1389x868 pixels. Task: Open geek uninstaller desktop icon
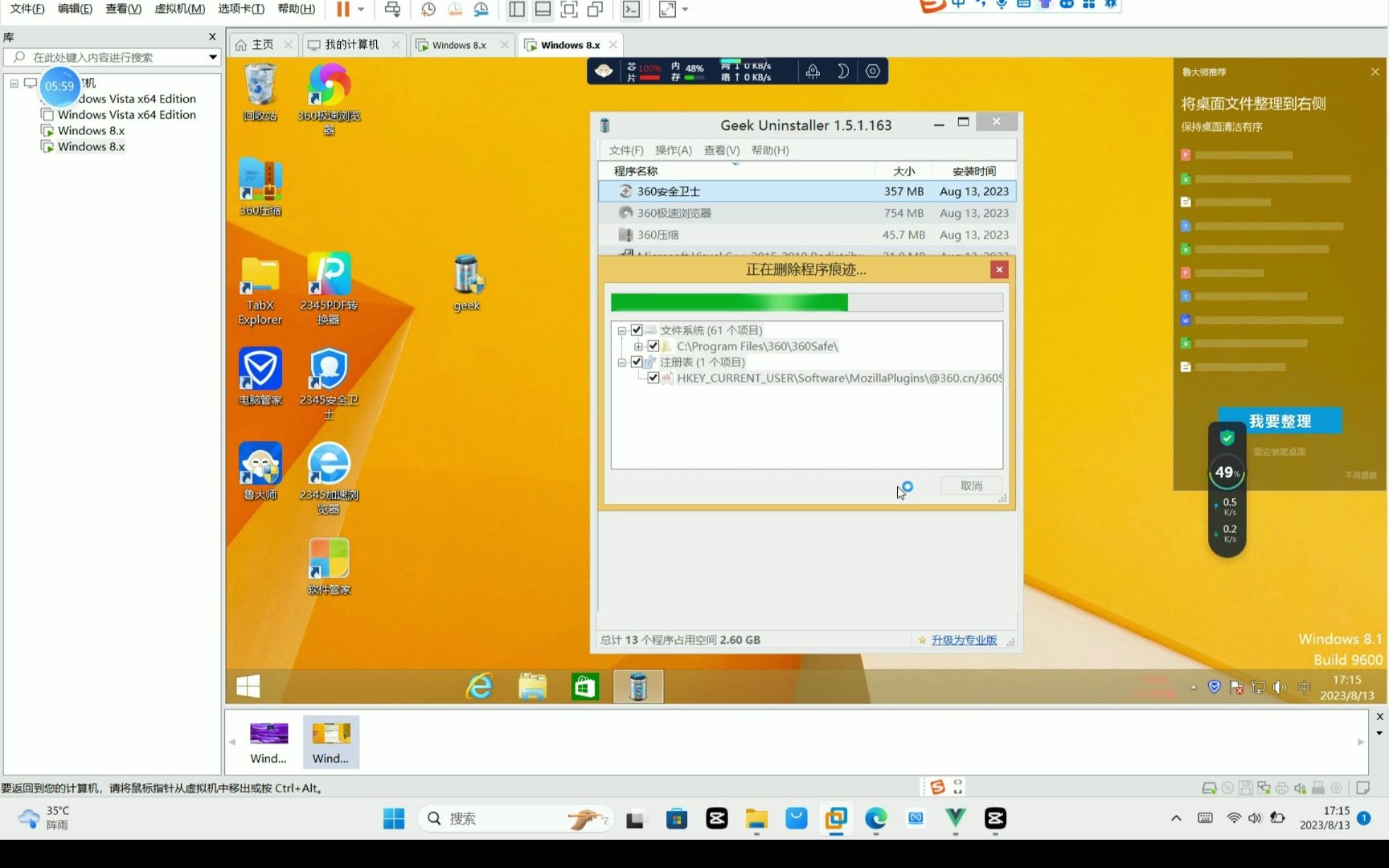coord(467,283)
